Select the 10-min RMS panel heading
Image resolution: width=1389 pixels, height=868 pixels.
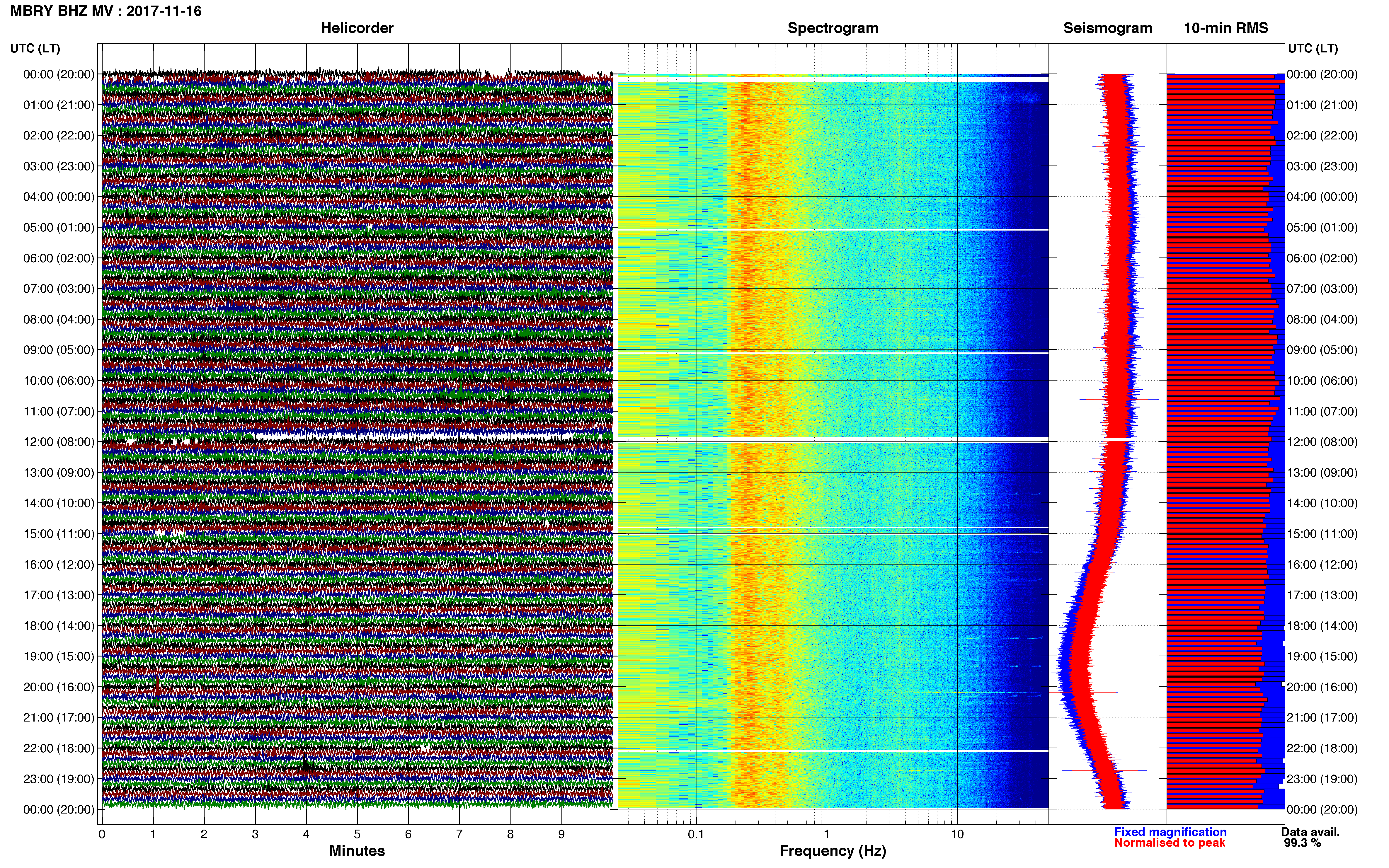[1226, 28]
